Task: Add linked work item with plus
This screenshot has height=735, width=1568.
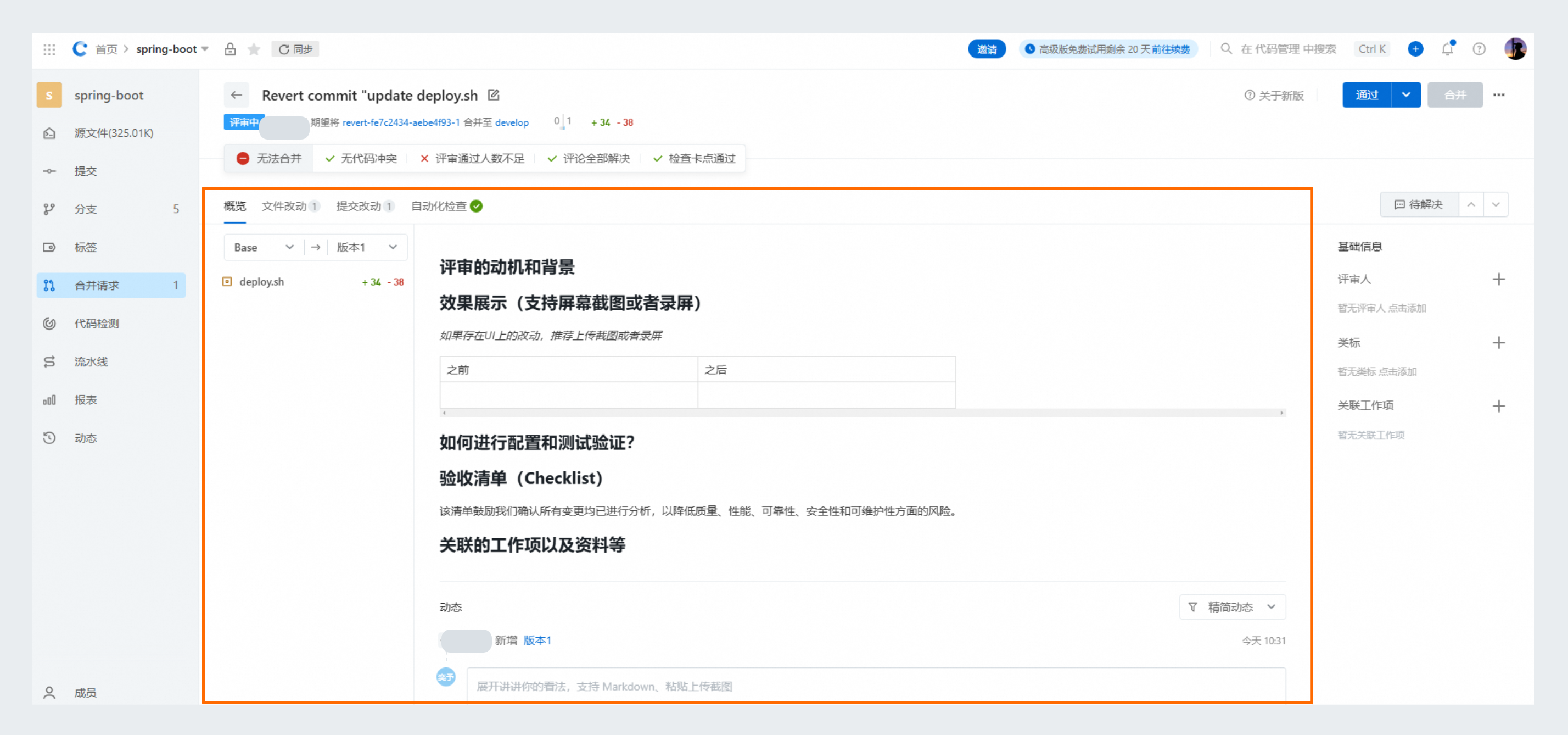Action: pos(1499,406)
